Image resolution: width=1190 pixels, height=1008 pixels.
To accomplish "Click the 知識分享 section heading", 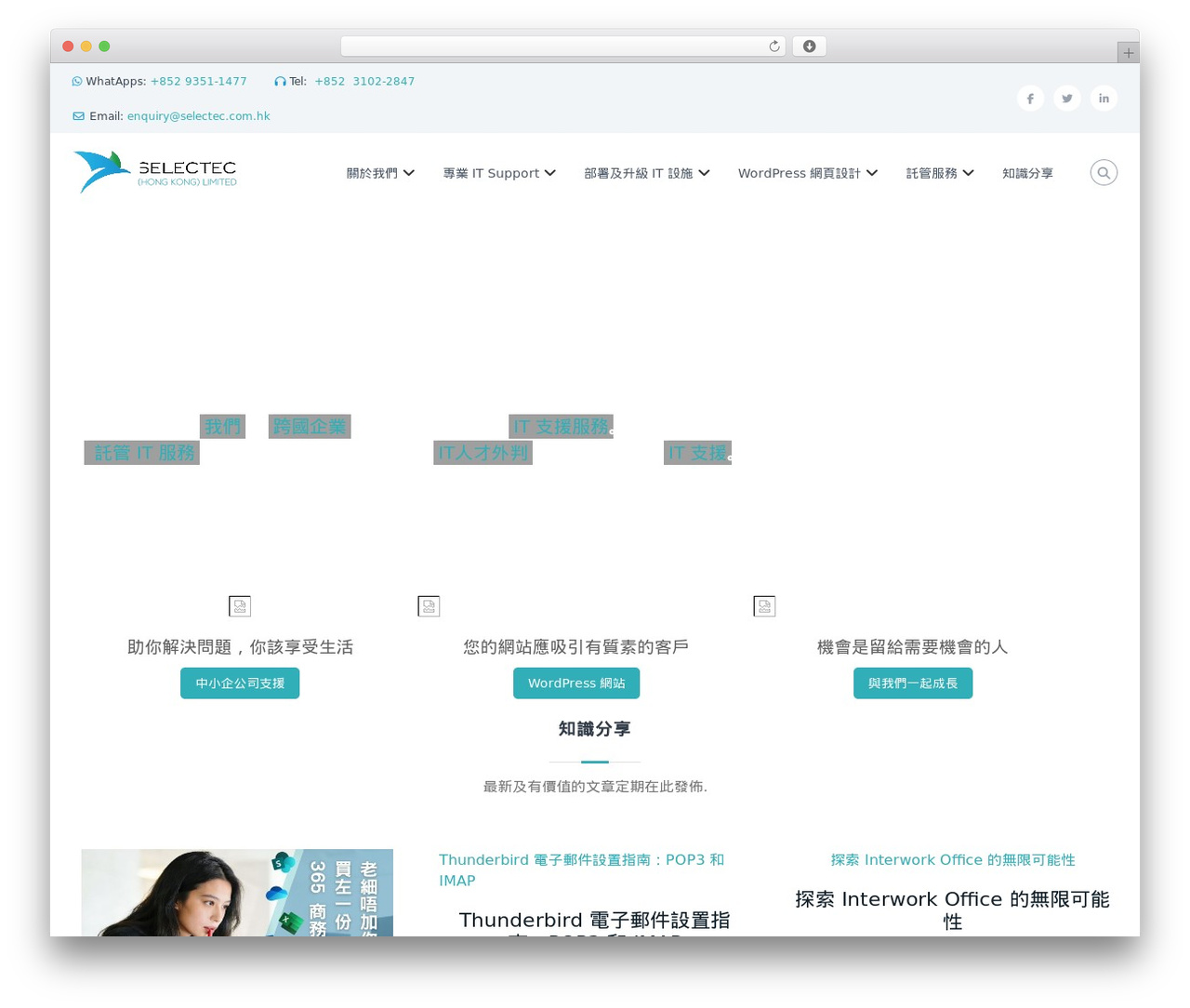I will coord(595,729).
